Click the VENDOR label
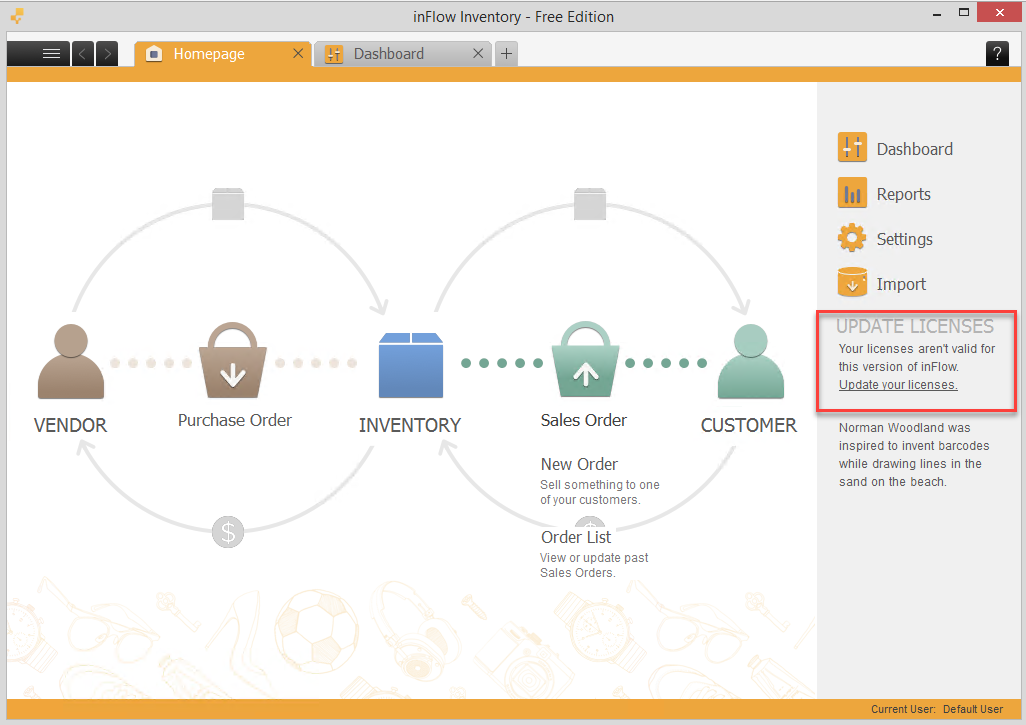1026x725 pixels. (70, 425)
